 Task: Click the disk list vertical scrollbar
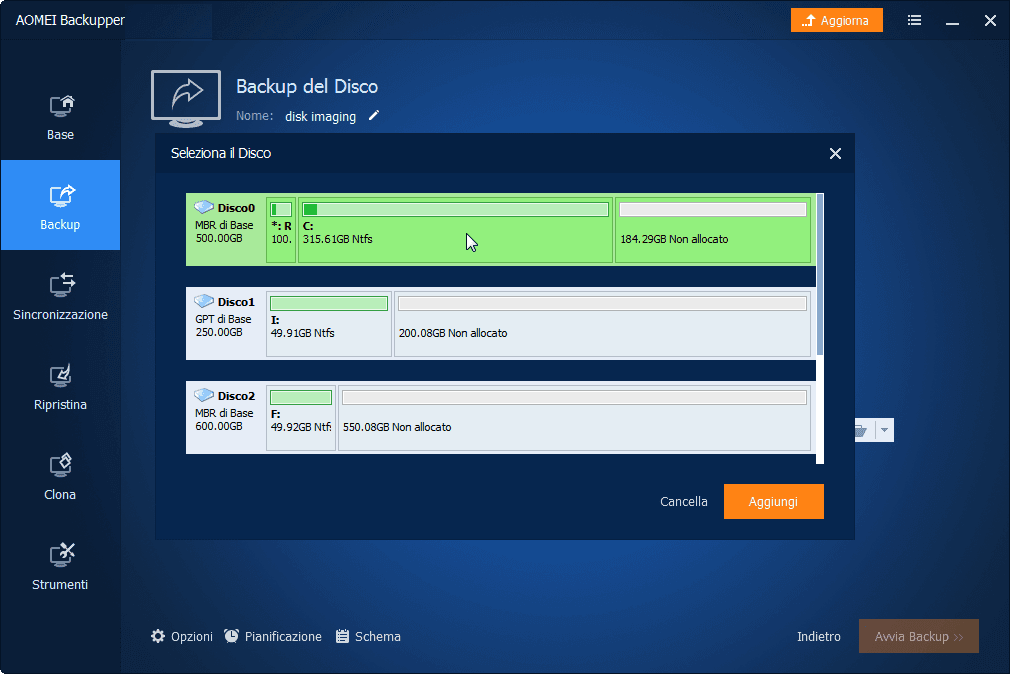tap(820, 274)
